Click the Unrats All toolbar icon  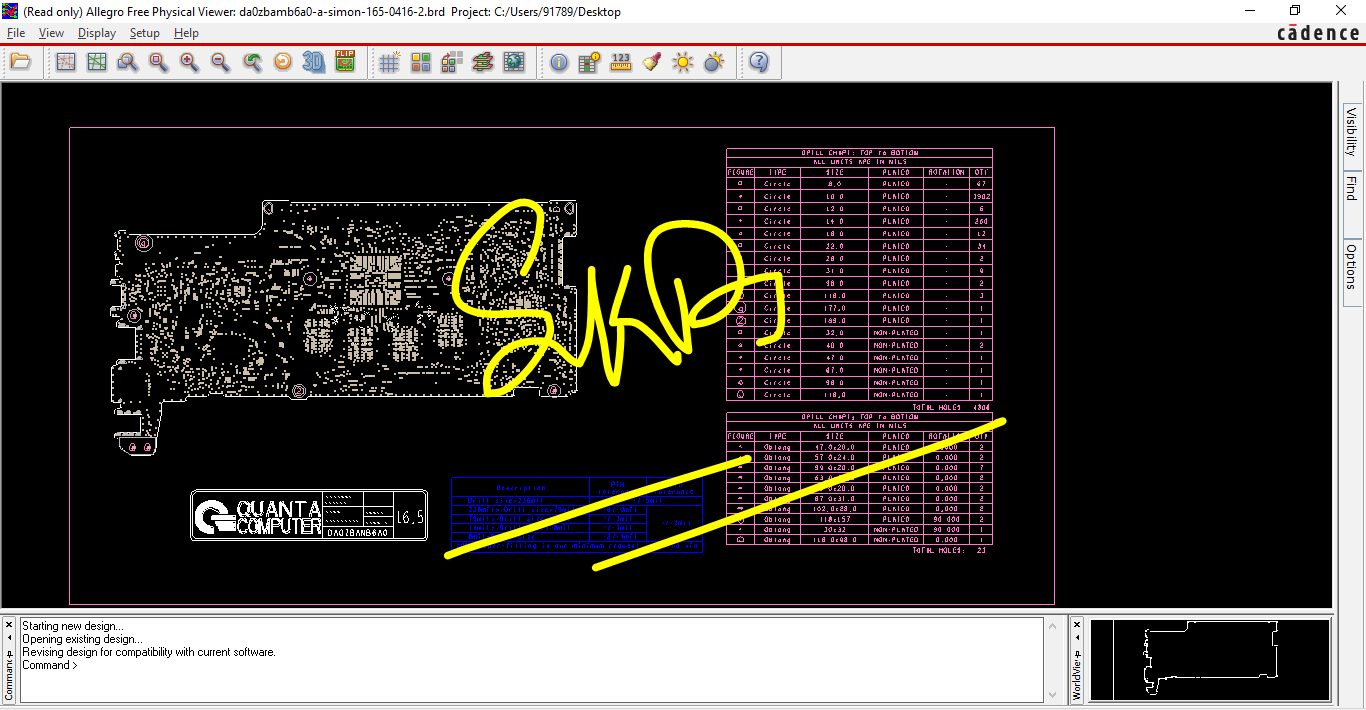(65, 62)
